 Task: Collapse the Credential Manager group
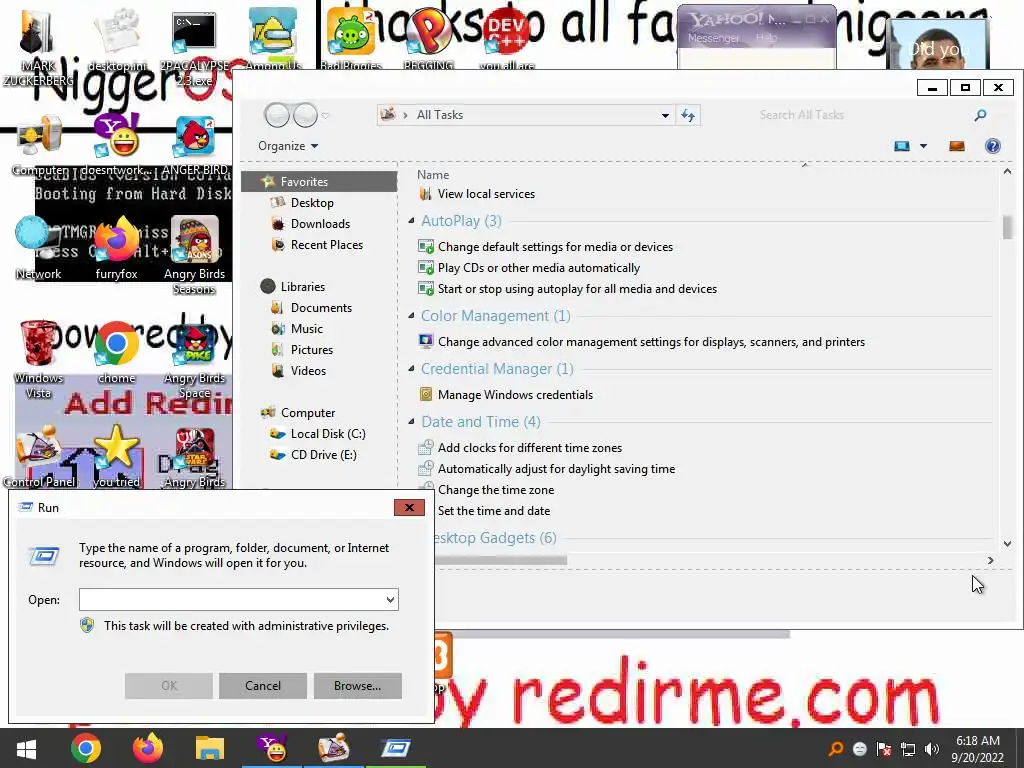[x=411, y=368]
